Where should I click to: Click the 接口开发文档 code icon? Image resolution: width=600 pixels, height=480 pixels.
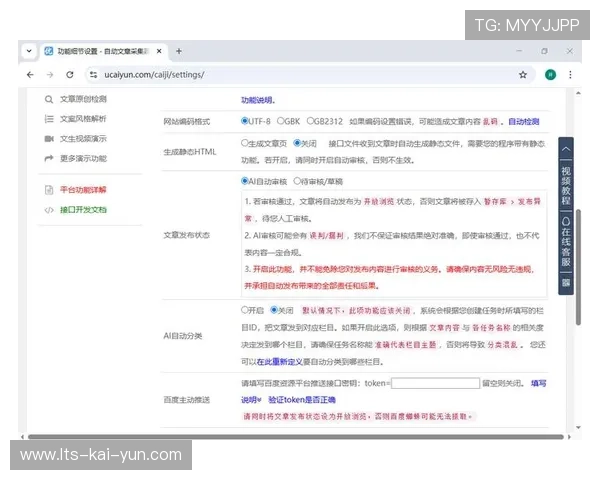click(x=49, y=210)
